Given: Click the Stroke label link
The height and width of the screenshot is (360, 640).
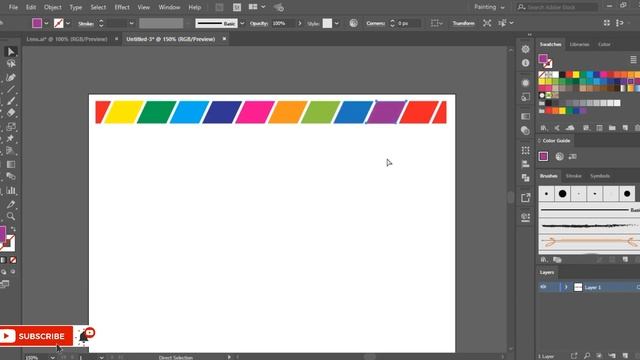Looking at the screenshot, I should 86,24.
